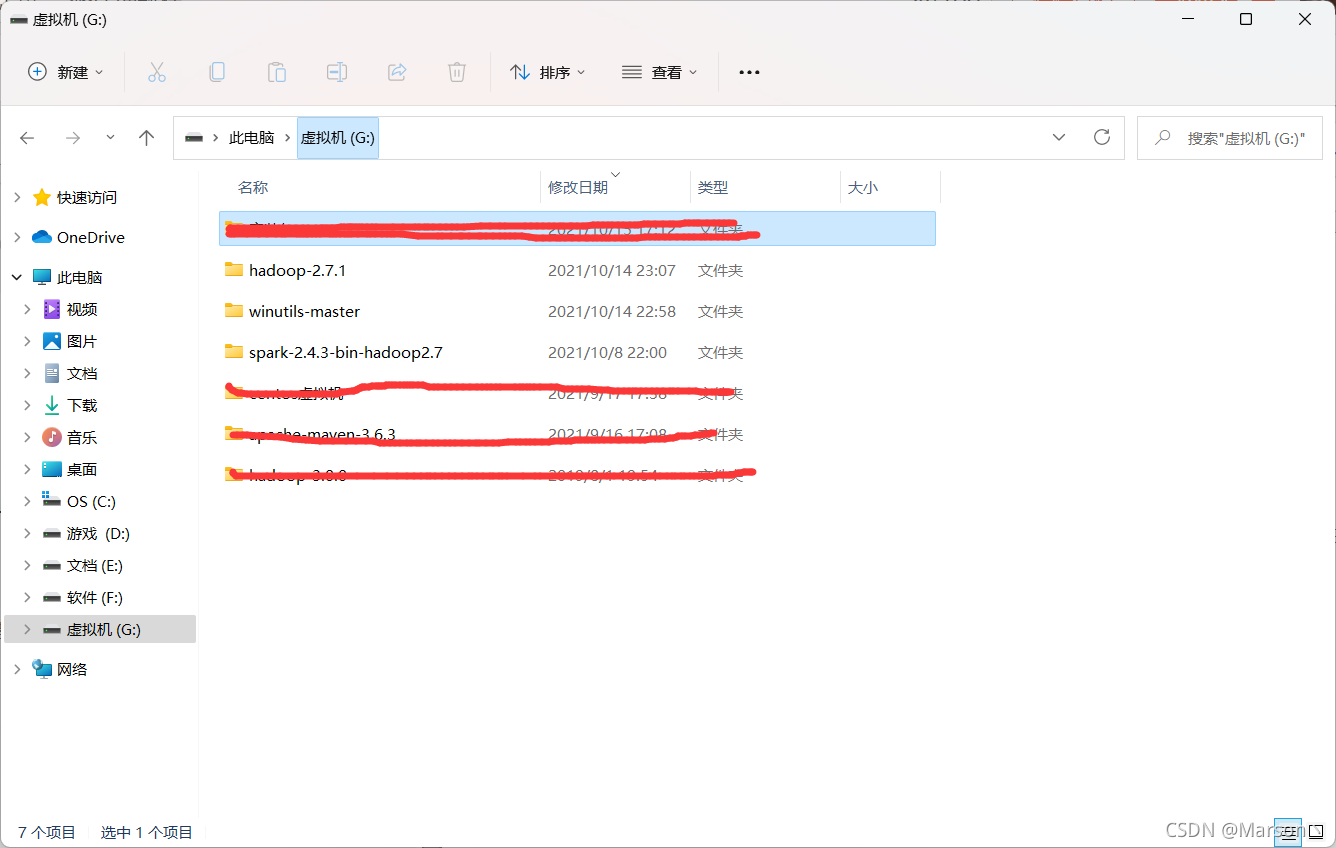Click the hadoop-2.7.1 folder icon
Image resolution: width=1336 pixels, height=848 pixels.
tap(234, 270)
